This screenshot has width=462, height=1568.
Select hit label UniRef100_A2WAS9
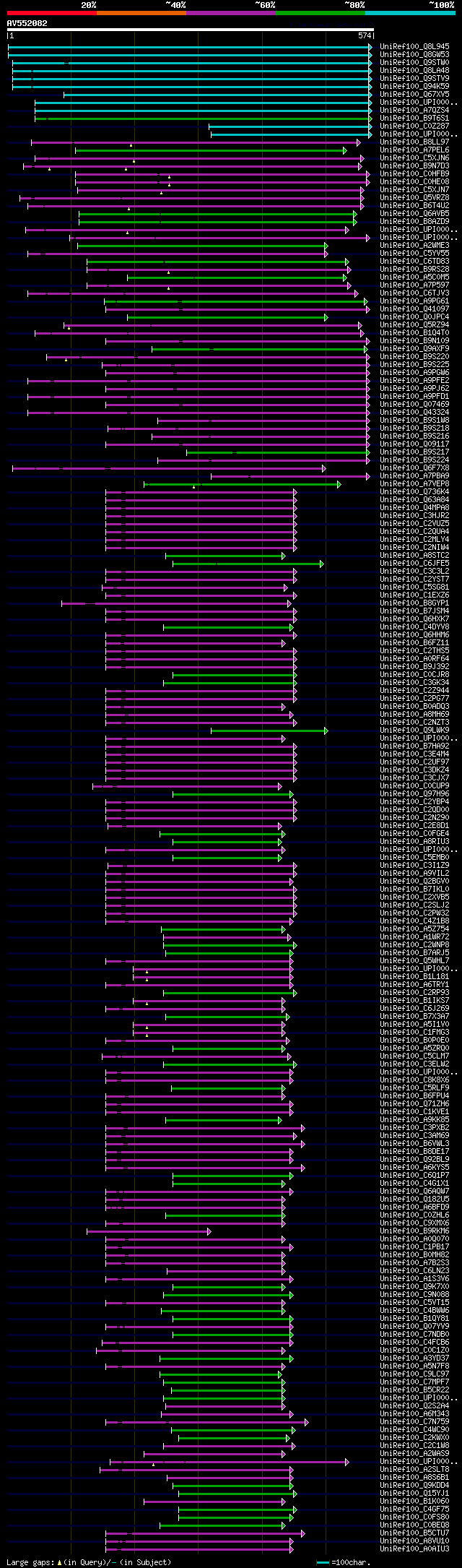tap(414, 1453)
